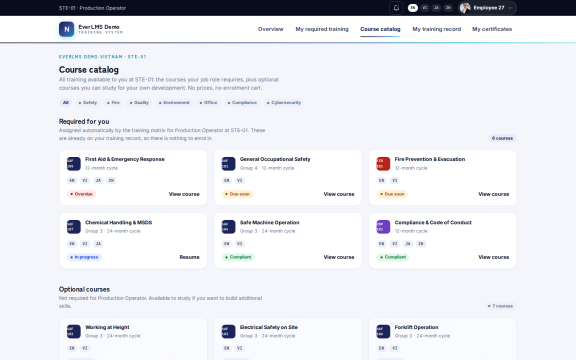The width and height of the screenshot is (576, 360).
Task: Click the red Fire Prevention course icon
Action: (x=383, y=164)
